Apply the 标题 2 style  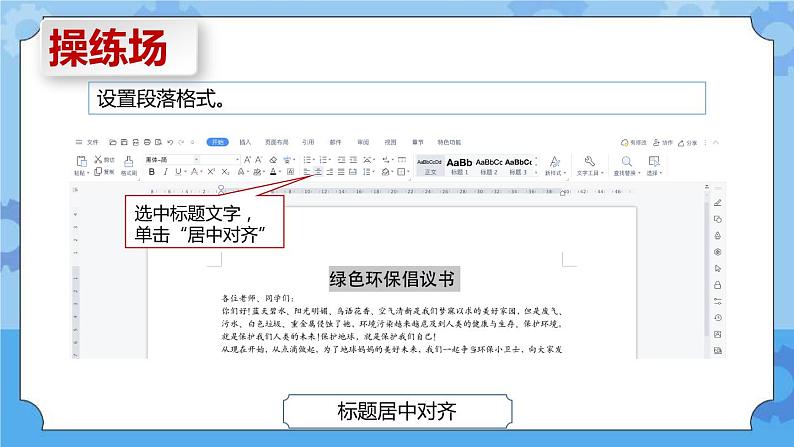[489, 166]
